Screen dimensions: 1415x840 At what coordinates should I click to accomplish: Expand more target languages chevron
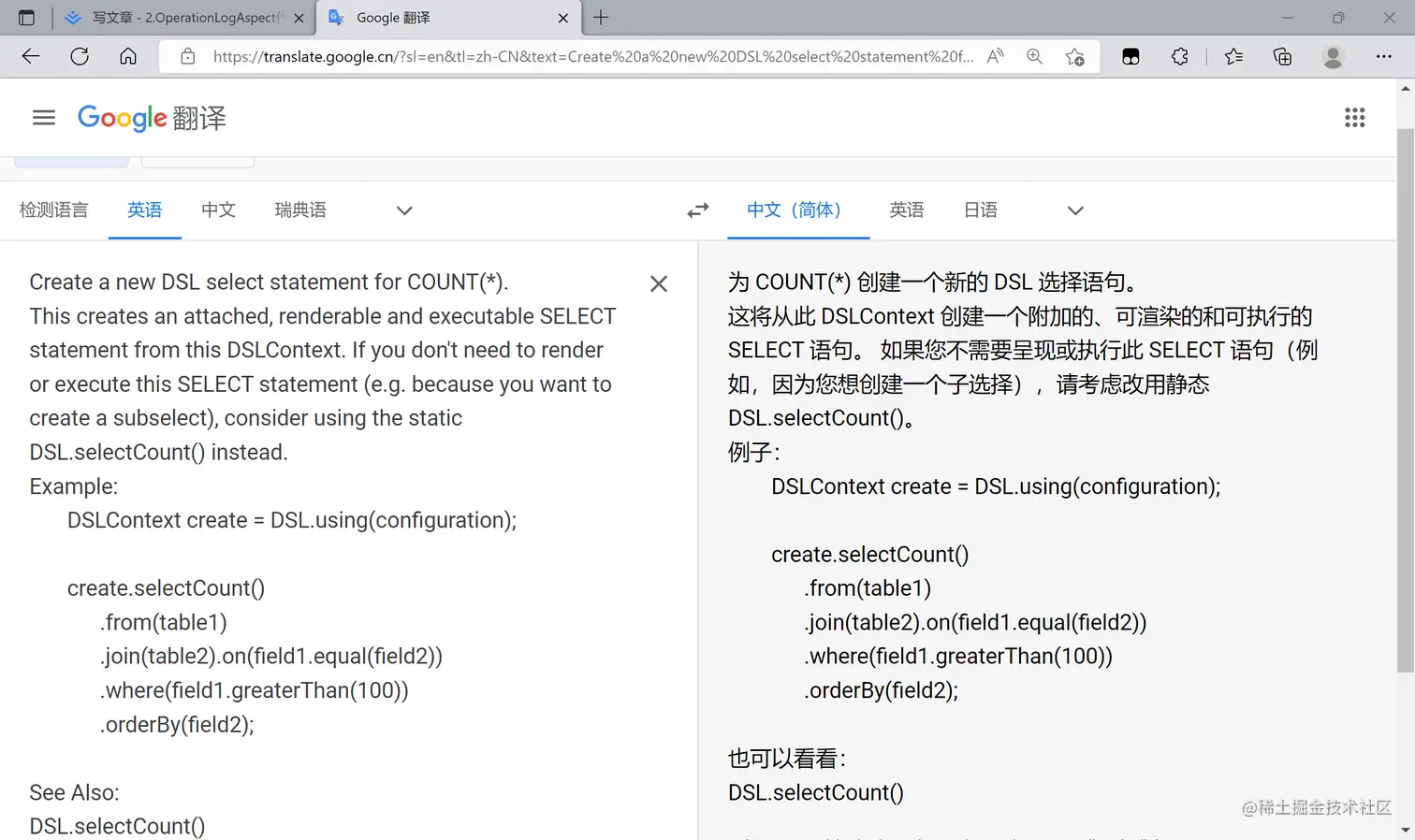(x=1075, y=210)
